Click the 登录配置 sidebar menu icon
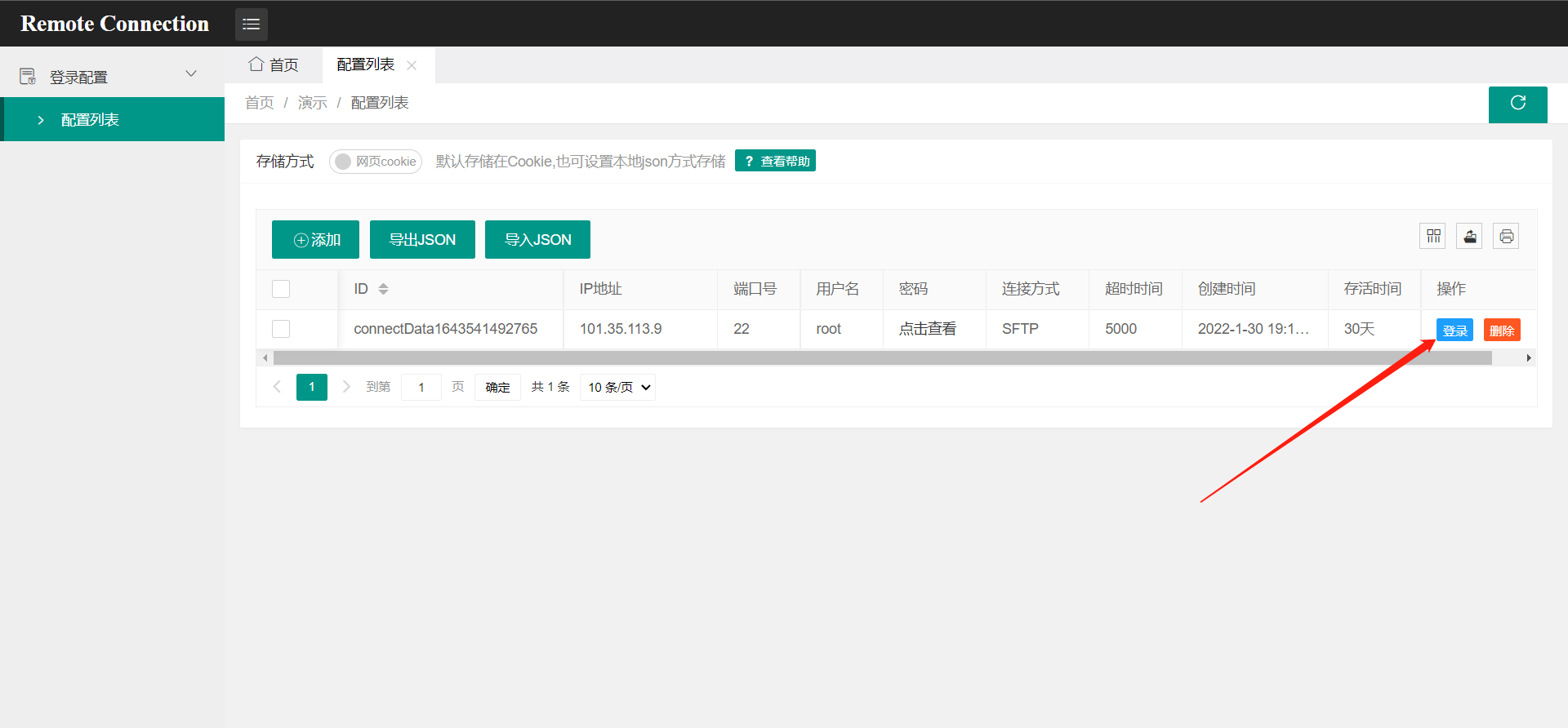Screen dimensions: 1568x728 point(28,76)
